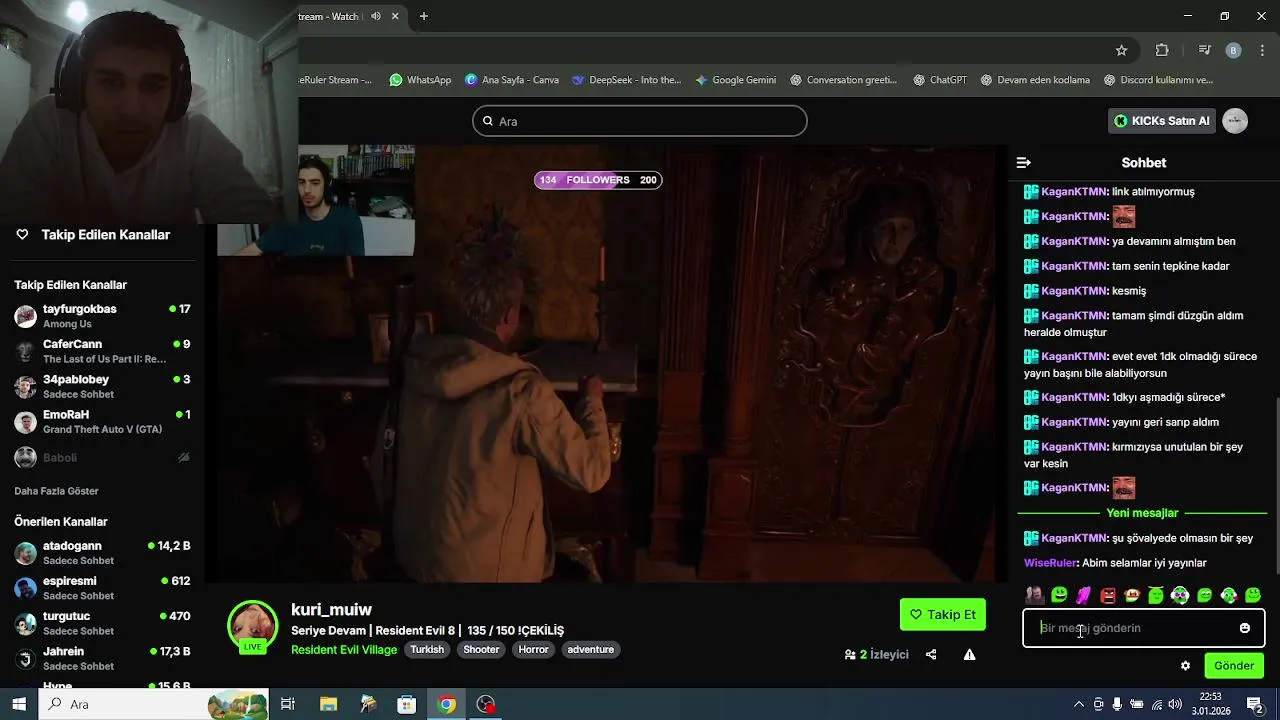Screen dimensions: 1280x720
Task: Open the WhatsApp bookmark
Action: 420,80
